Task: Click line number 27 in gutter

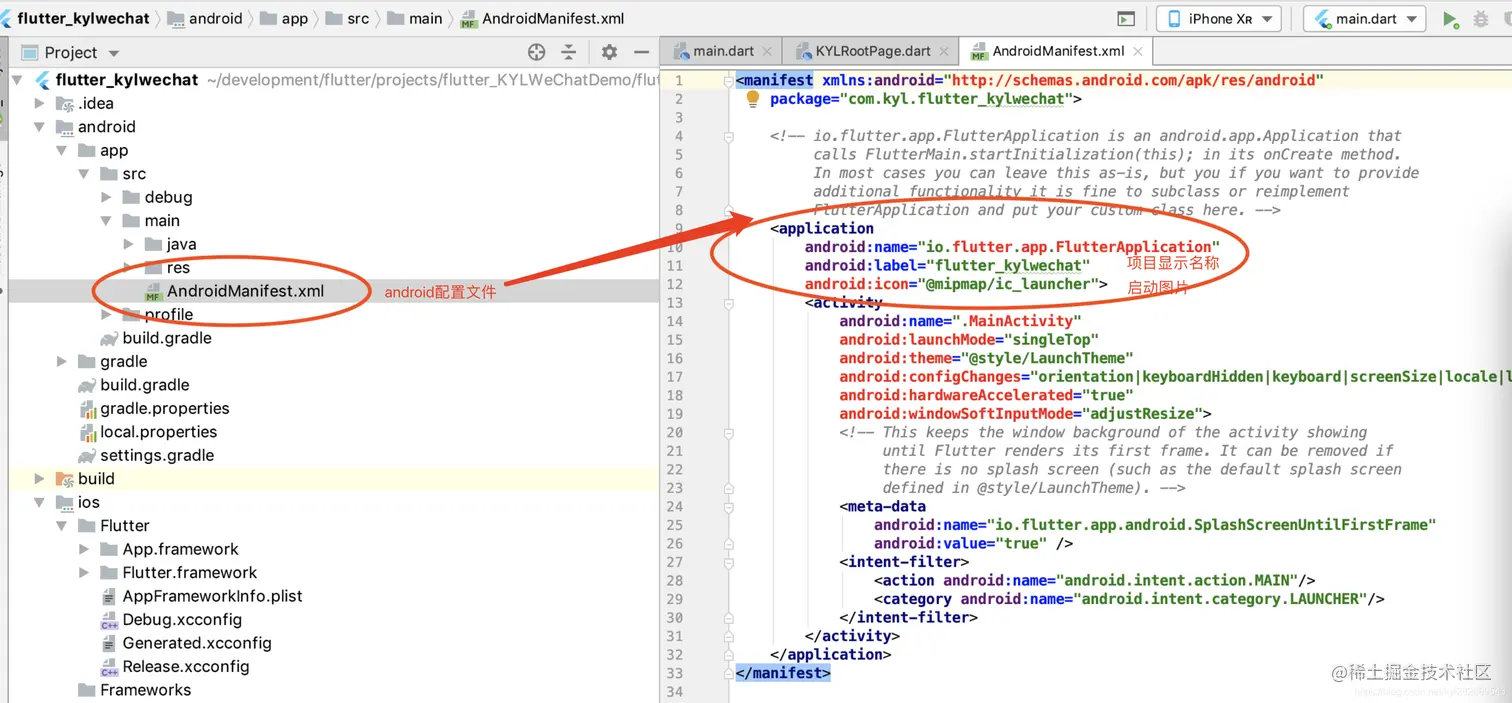Action: (x=674, y=562)
